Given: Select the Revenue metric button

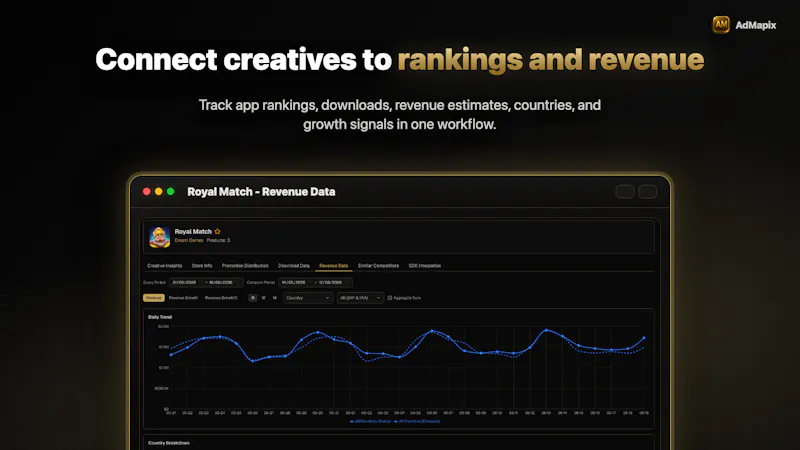Looking at the screenshot, I should [x=154, y=298].
